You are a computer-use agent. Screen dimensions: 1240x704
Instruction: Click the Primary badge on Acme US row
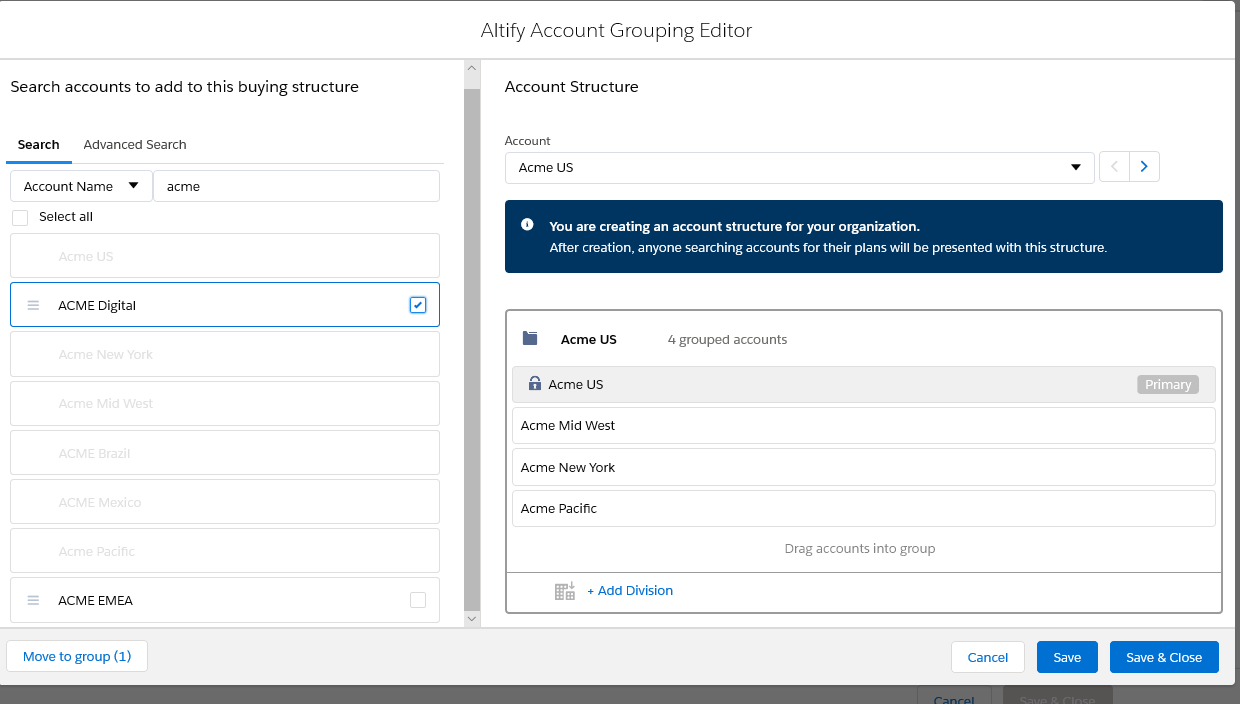(x=1168, y=384)
